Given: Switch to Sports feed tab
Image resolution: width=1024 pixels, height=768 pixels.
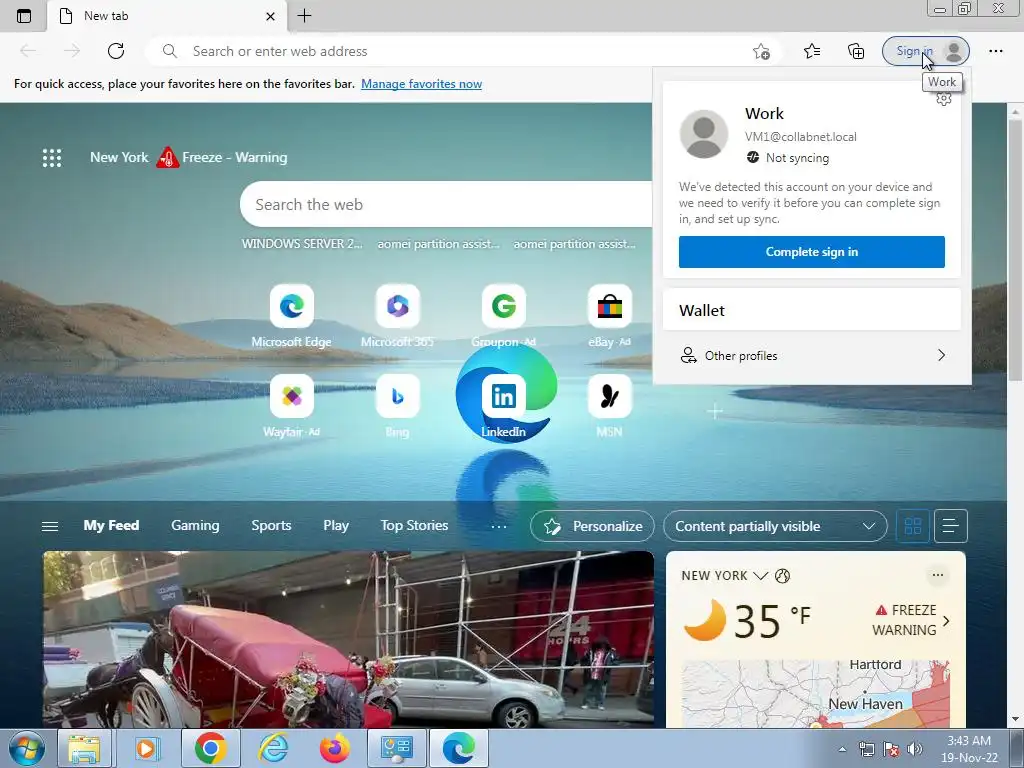Looking at the screenshot, I should point(271,526).
